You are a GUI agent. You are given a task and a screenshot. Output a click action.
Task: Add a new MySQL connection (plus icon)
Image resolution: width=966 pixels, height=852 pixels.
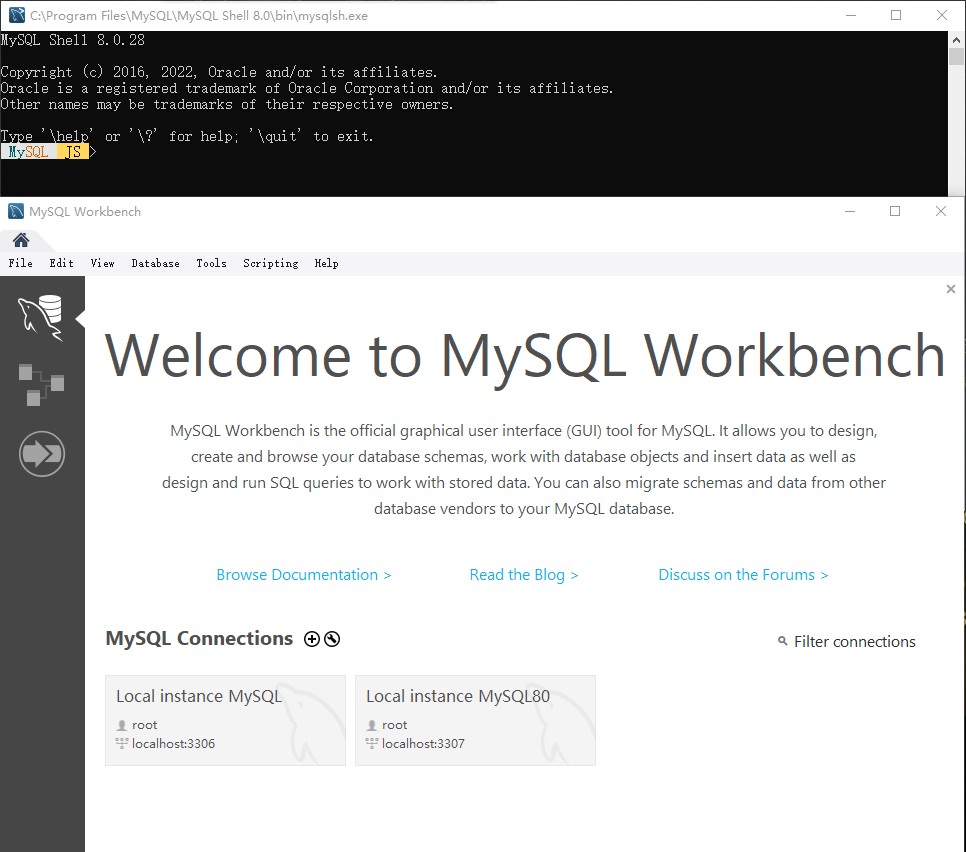312,639
